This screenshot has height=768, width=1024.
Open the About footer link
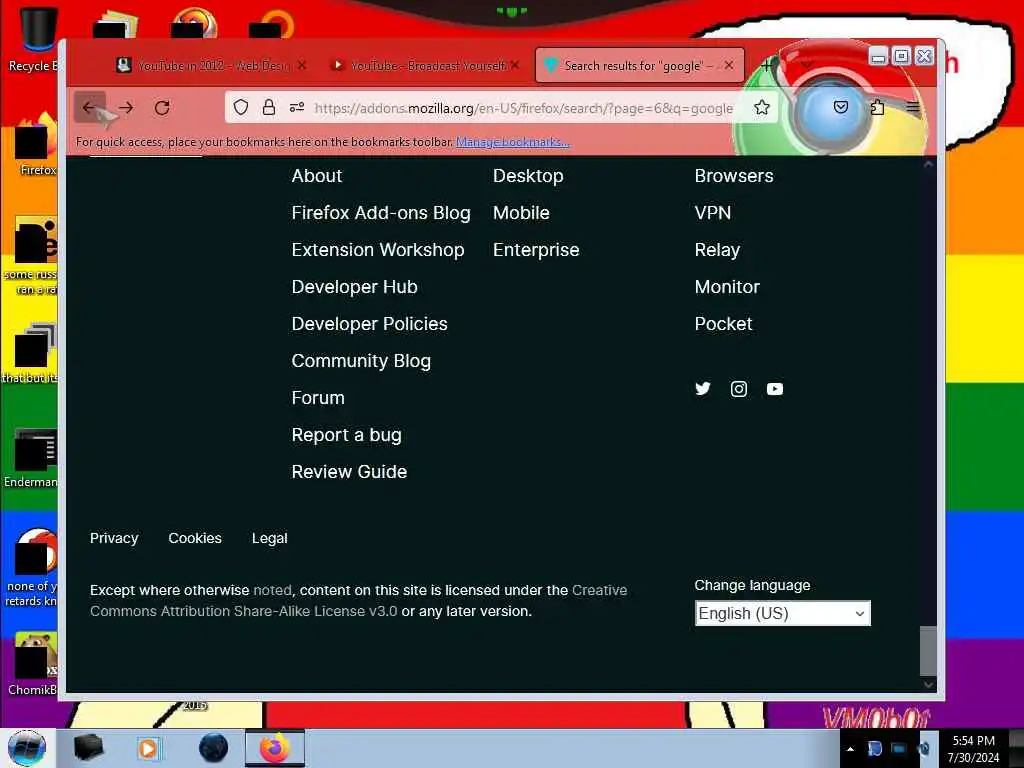coord(317,176)
